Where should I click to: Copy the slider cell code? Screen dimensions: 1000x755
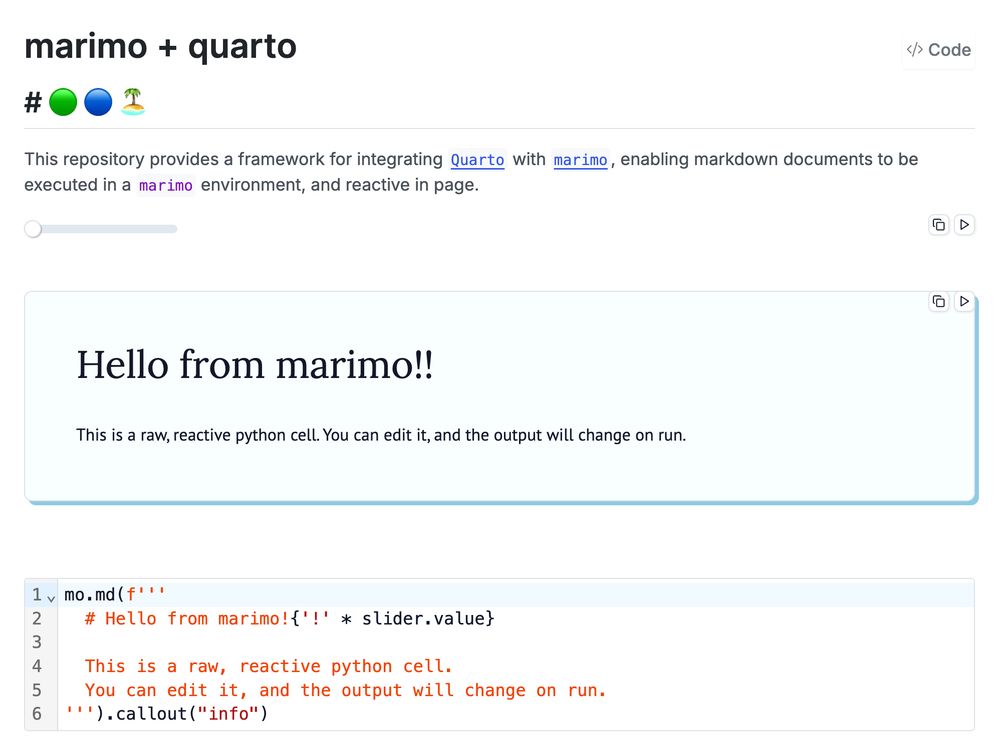coord(939,225)
